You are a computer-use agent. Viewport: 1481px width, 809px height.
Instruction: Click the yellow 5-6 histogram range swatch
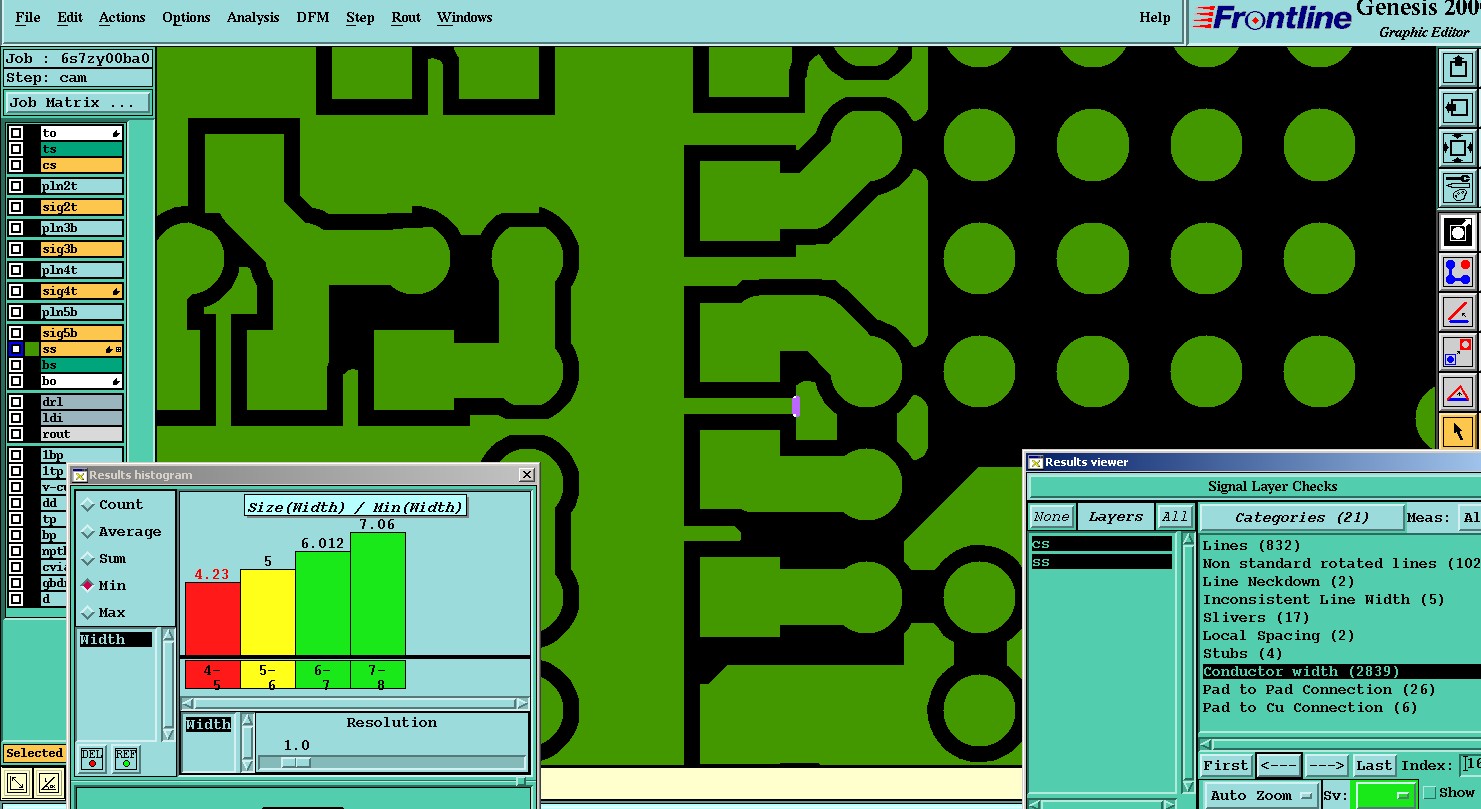click(268, 675)
